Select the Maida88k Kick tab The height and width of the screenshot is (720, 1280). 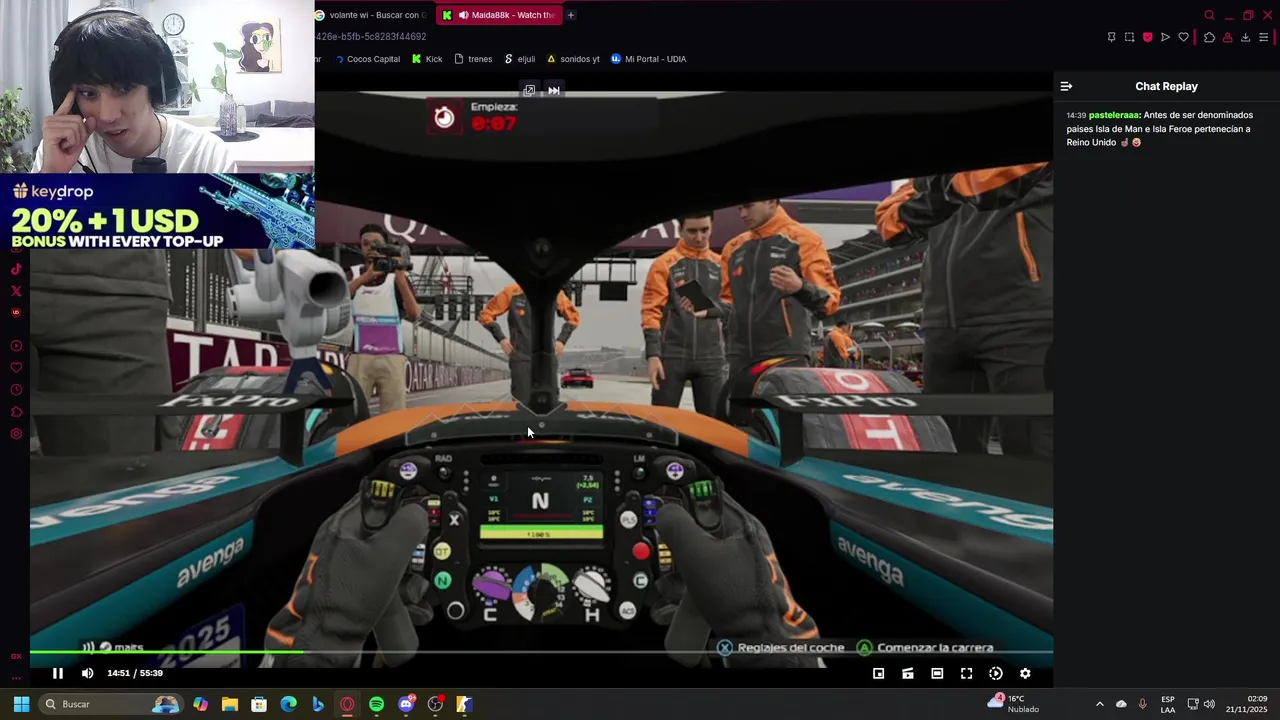(499, 15)
